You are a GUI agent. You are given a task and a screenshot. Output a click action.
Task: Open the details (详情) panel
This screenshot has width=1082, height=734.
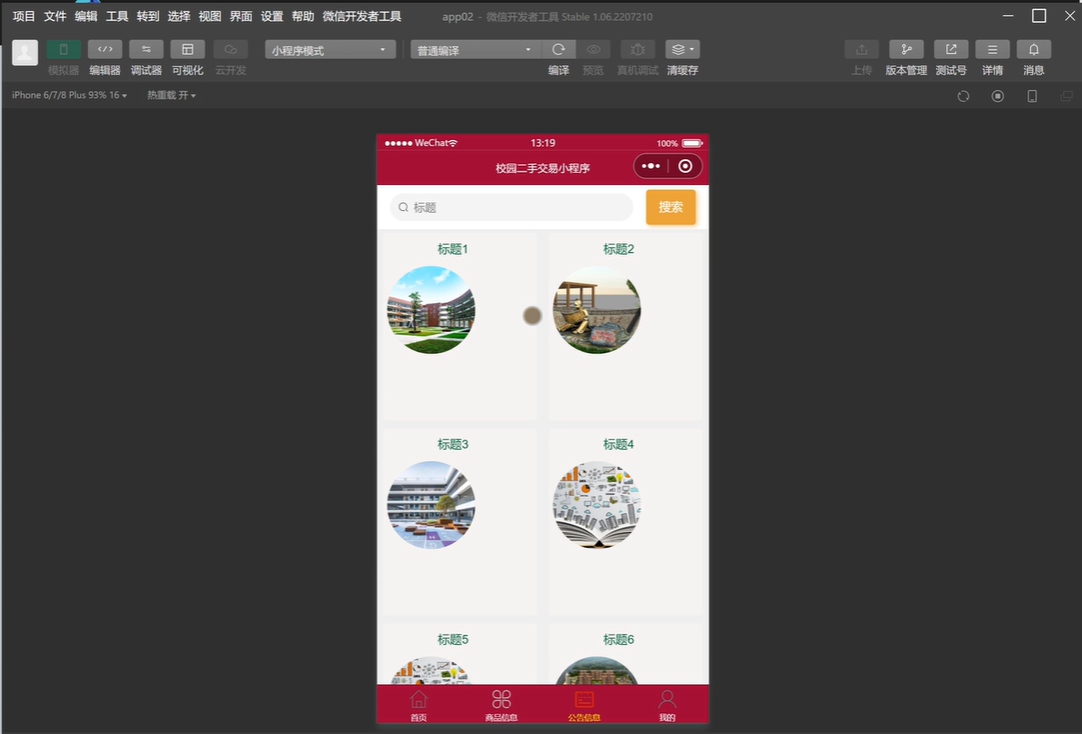992,50
